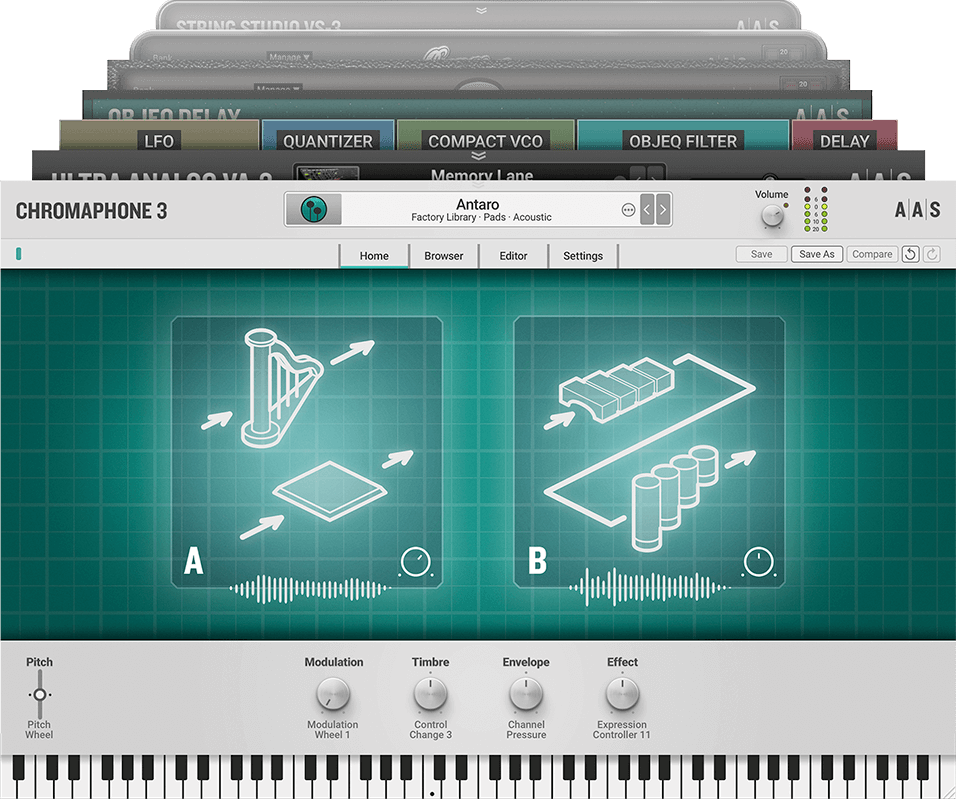Go to the next preset

coord(662,210)
